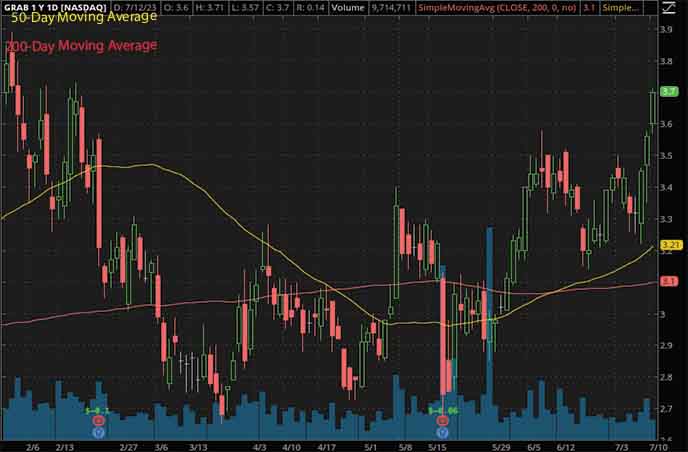
Task: Click the green 3.7 last price bubble
Action: [x=669, y=91]
